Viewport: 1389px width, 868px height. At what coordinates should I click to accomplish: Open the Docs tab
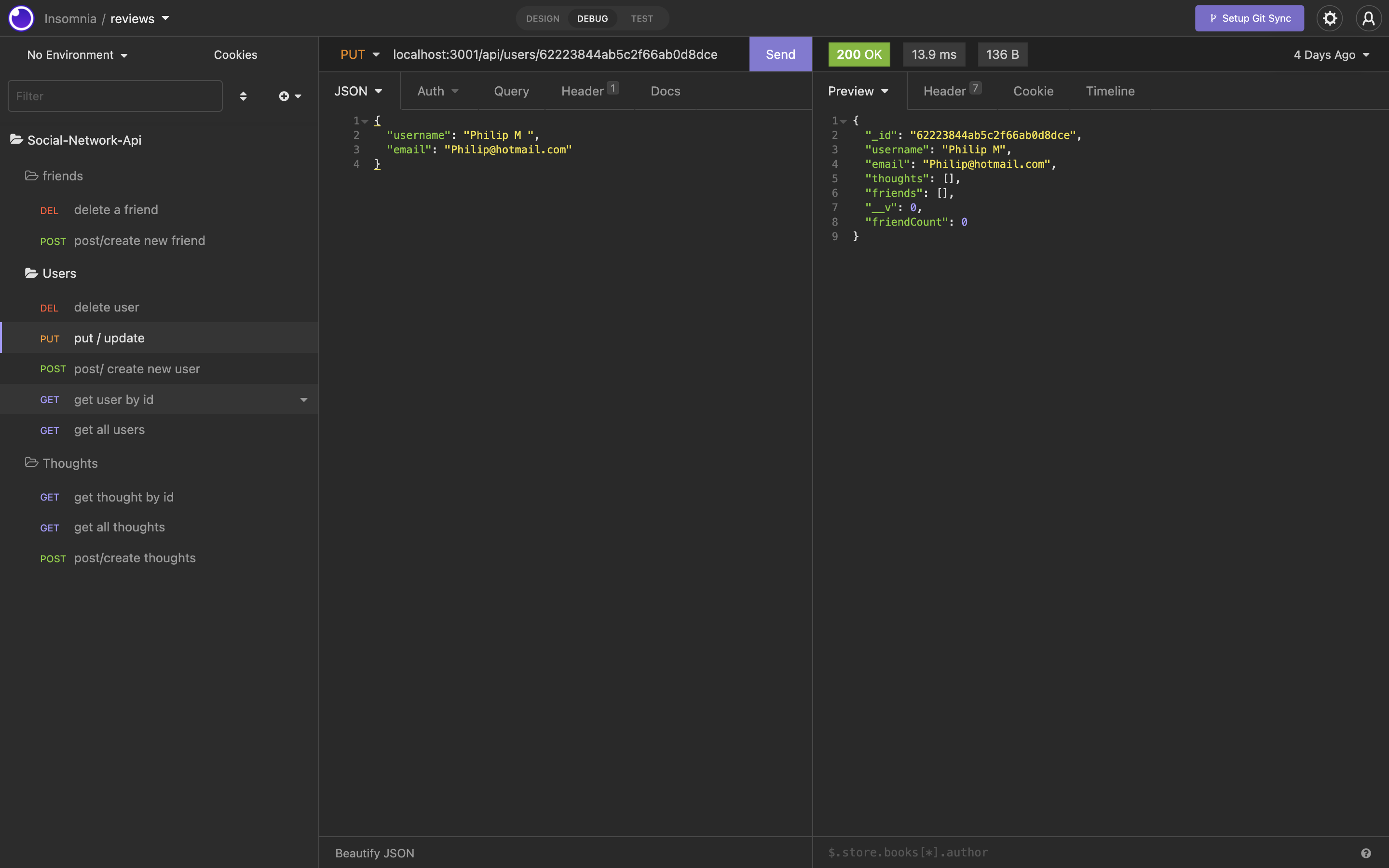[665, 91]
